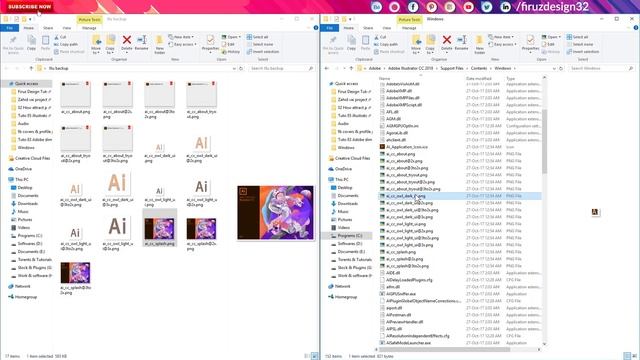The width and height of the screenshot is (640, 360).
Task: Switch to View tab in left window
Action: (x=67, y=28)
